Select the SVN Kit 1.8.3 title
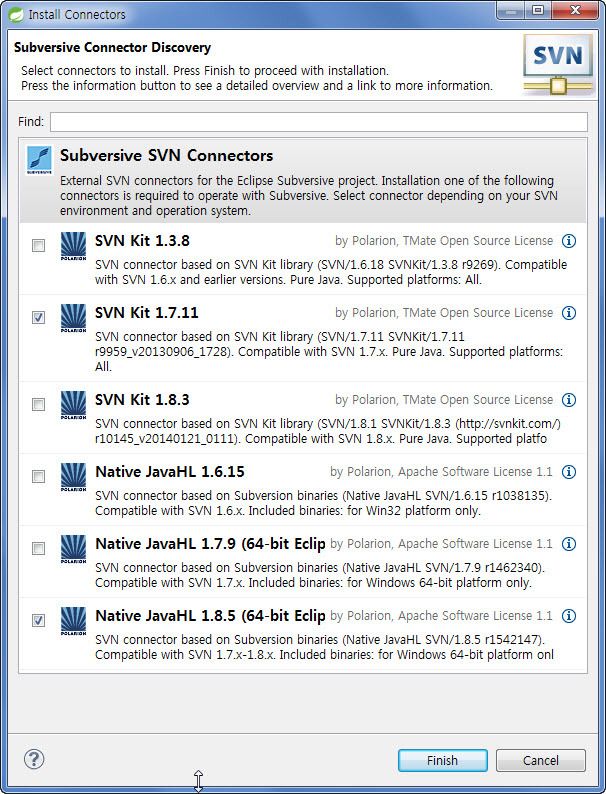Image resolution: width=606 pixels, height=794 pixels. 142,400
